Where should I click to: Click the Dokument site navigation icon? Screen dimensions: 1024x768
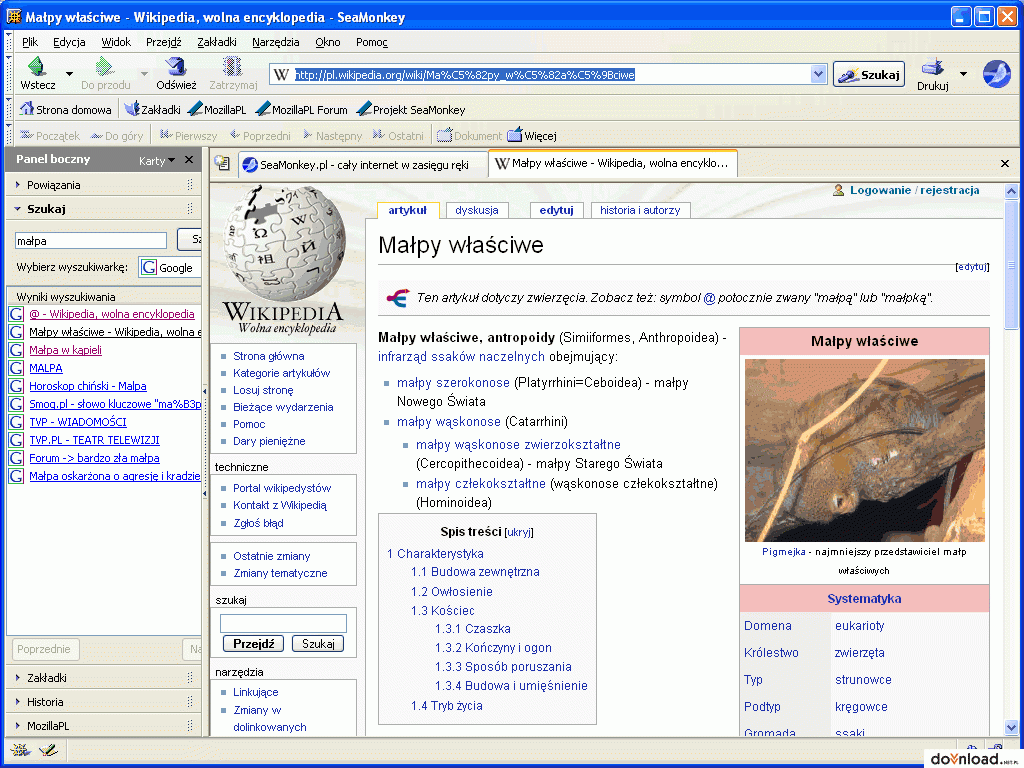pyautogui.click(x=445, y=135)
